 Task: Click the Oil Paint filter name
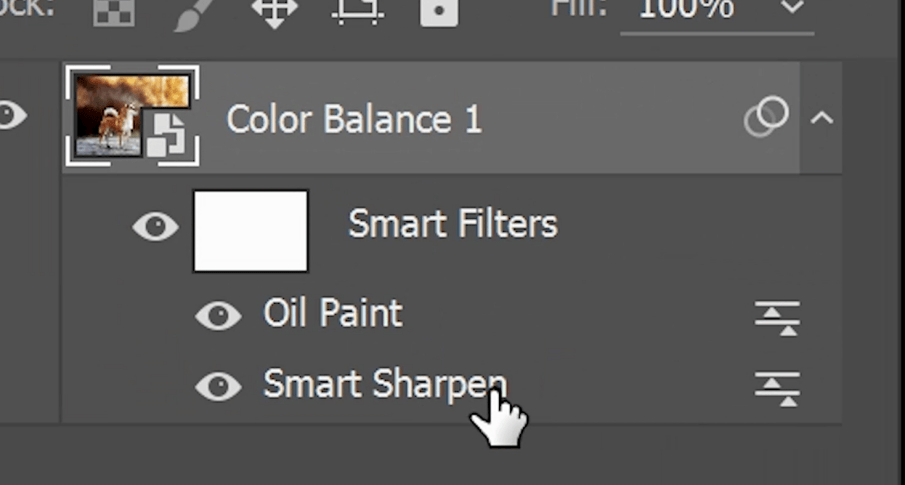332,313
